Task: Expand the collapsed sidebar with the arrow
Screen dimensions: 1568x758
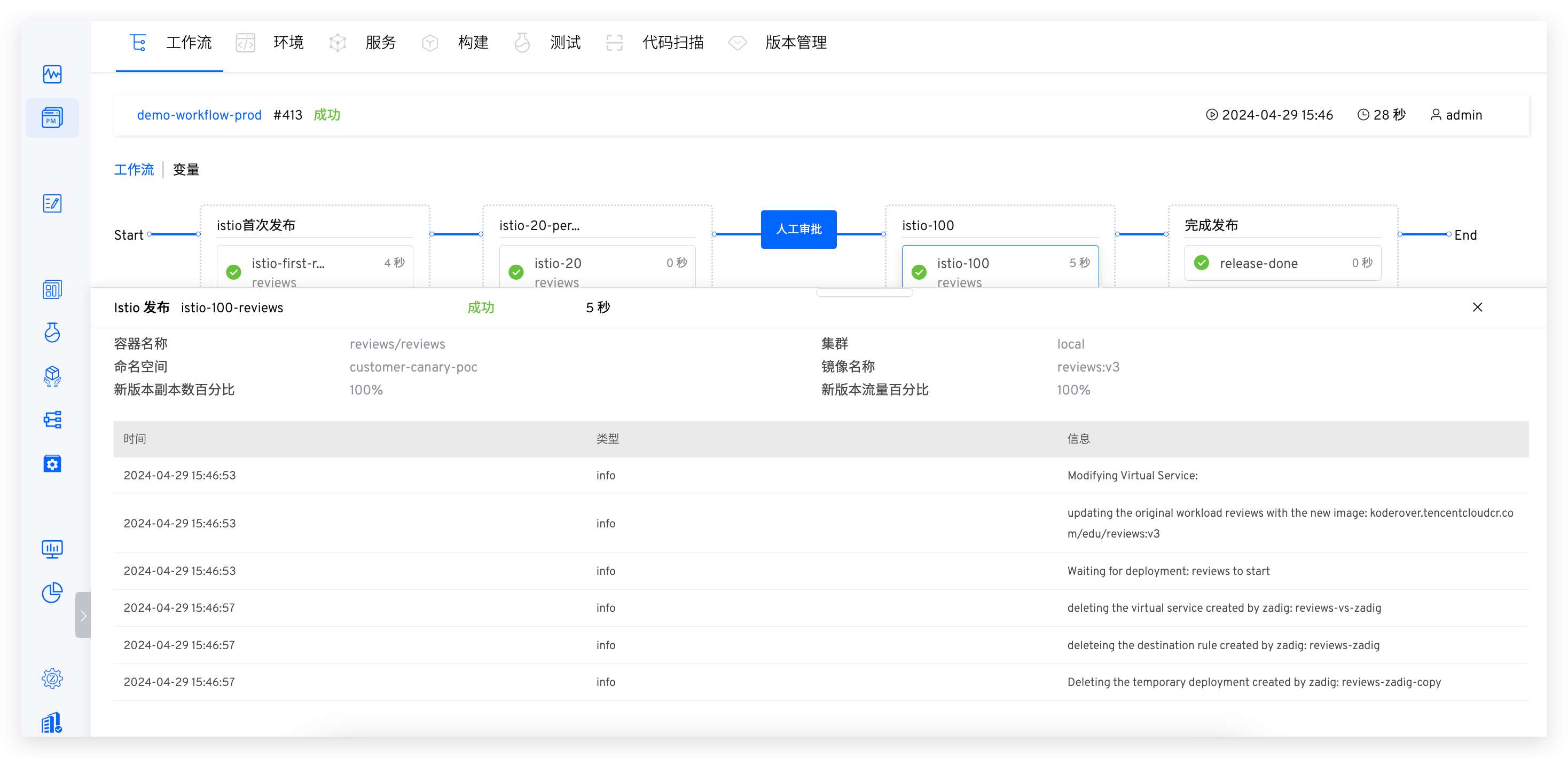Action: (83, 615)
